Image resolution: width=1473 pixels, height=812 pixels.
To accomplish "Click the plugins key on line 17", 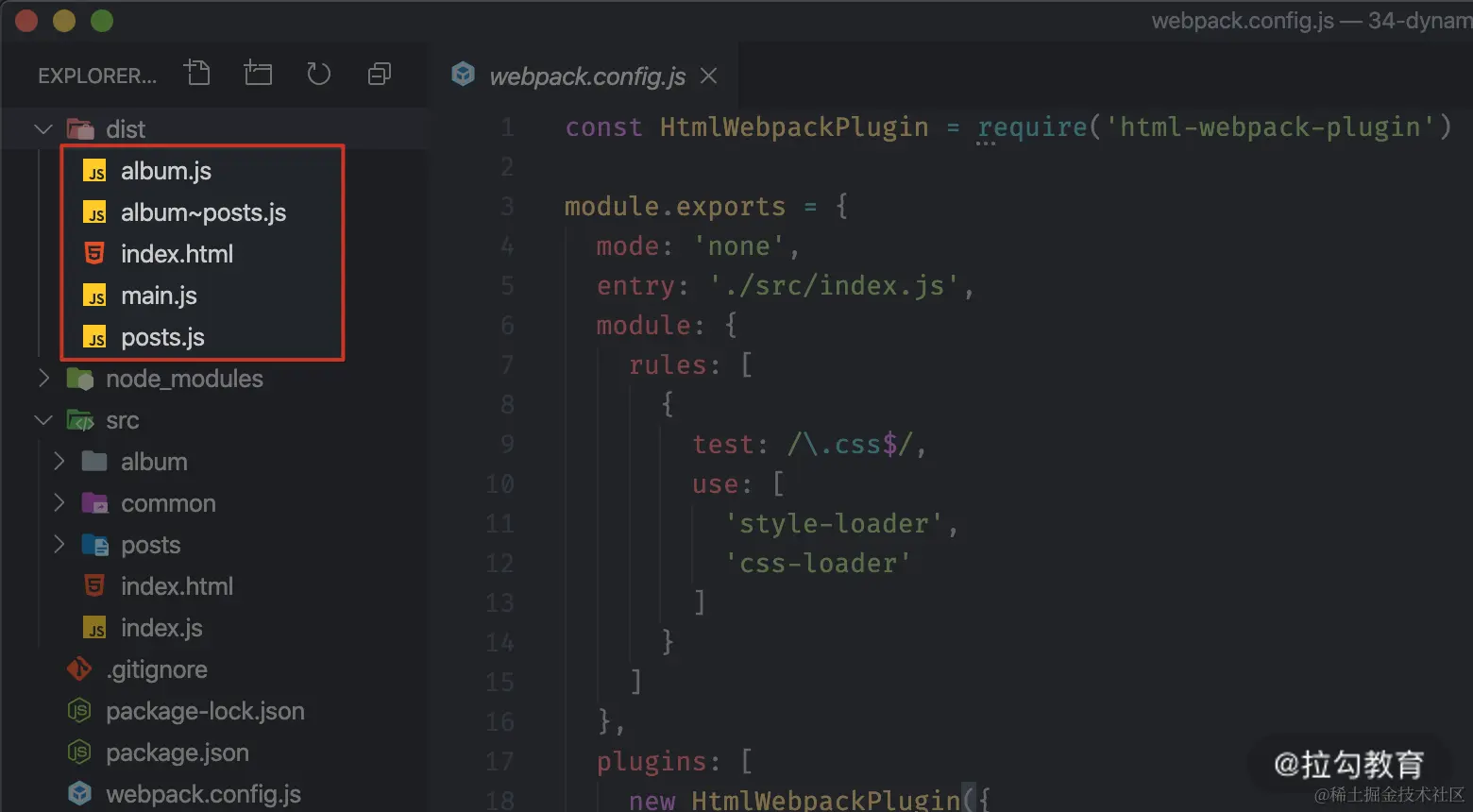I will coord(652,762).
